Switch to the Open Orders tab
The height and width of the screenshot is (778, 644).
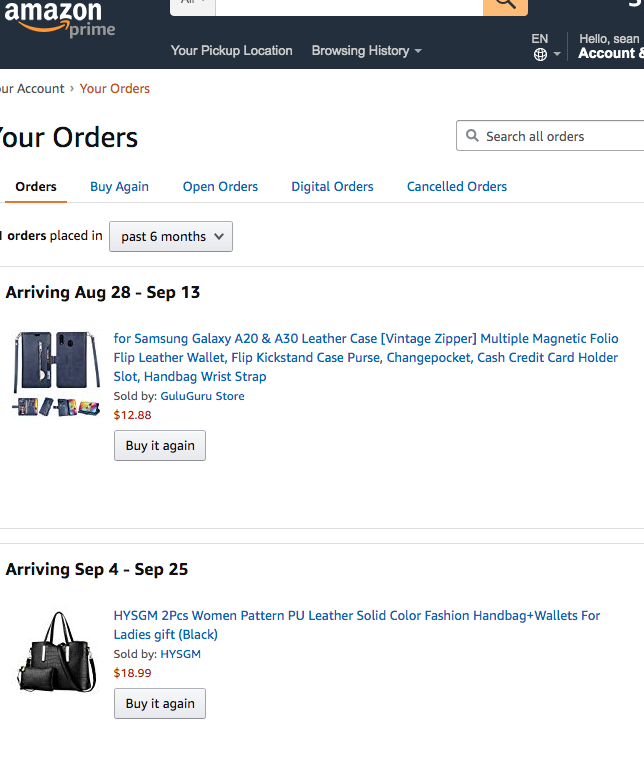tap(220, 187)
